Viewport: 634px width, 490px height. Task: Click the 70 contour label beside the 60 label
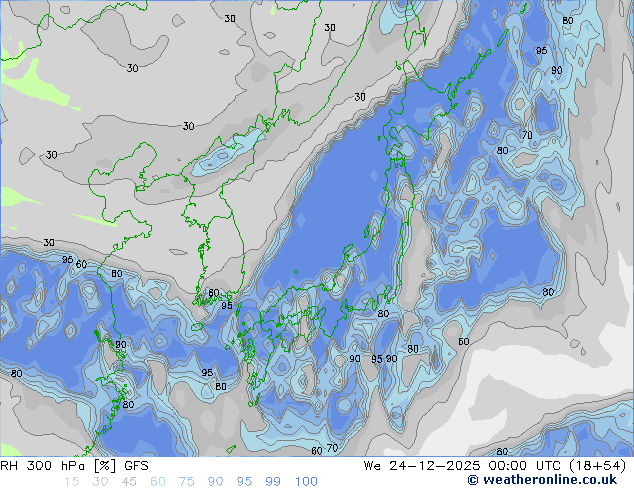(x=332, y=448)
